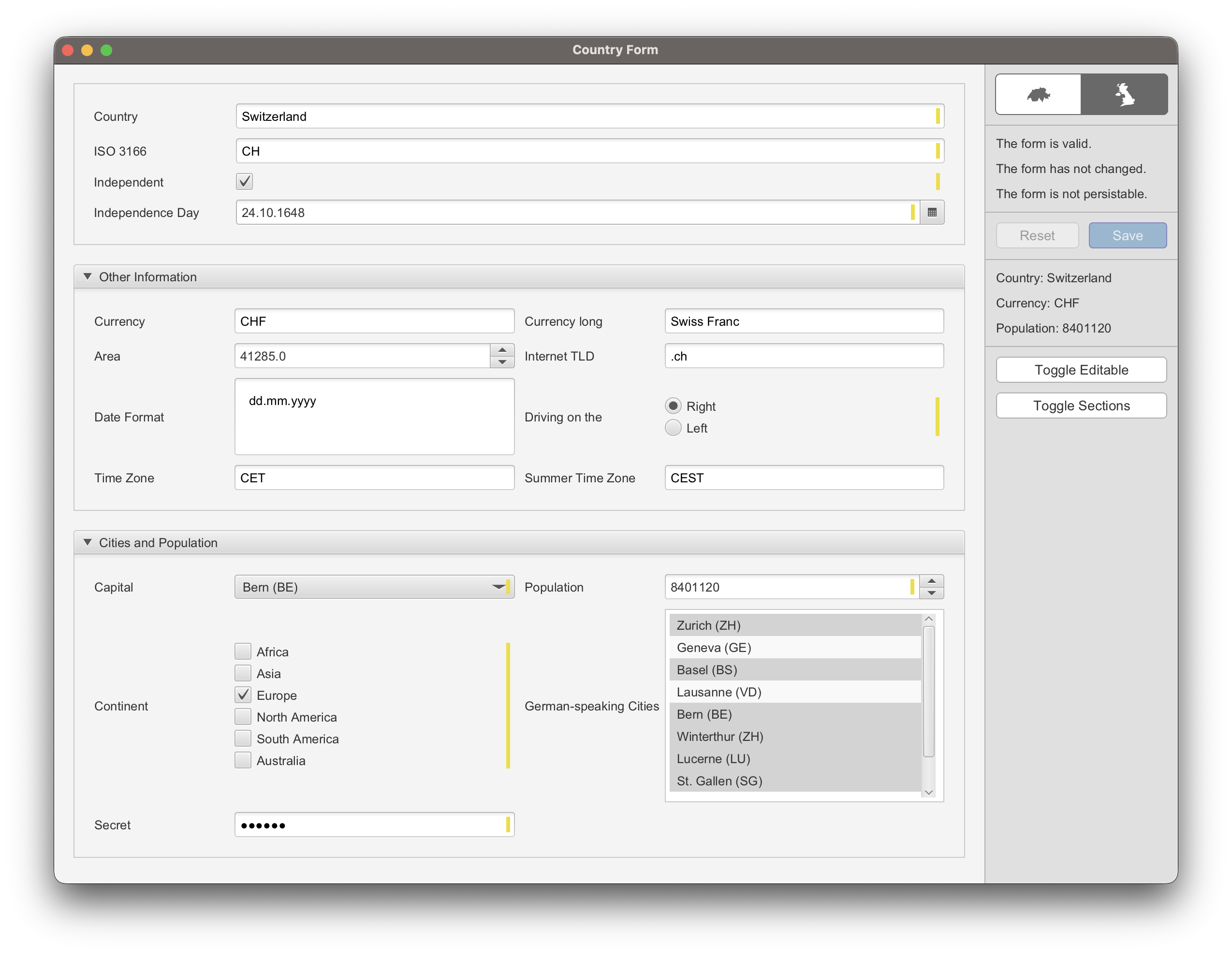Check the Asia continent checkbox
The height and width of the screenshot is (955, 1232).
pos(243,673)
